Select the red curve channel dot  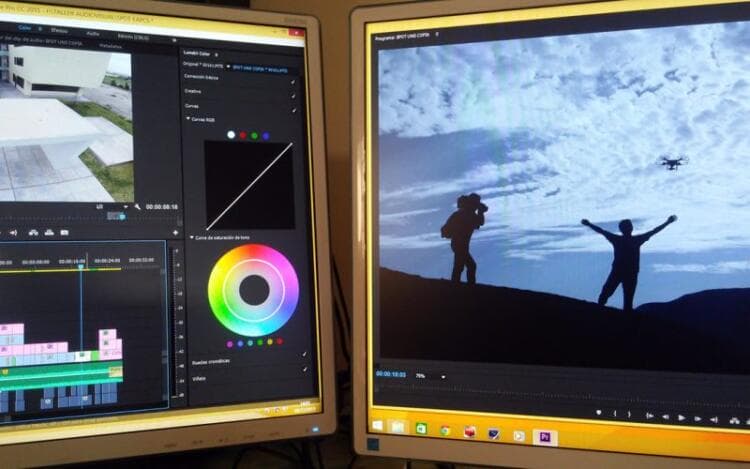(243, 135)
